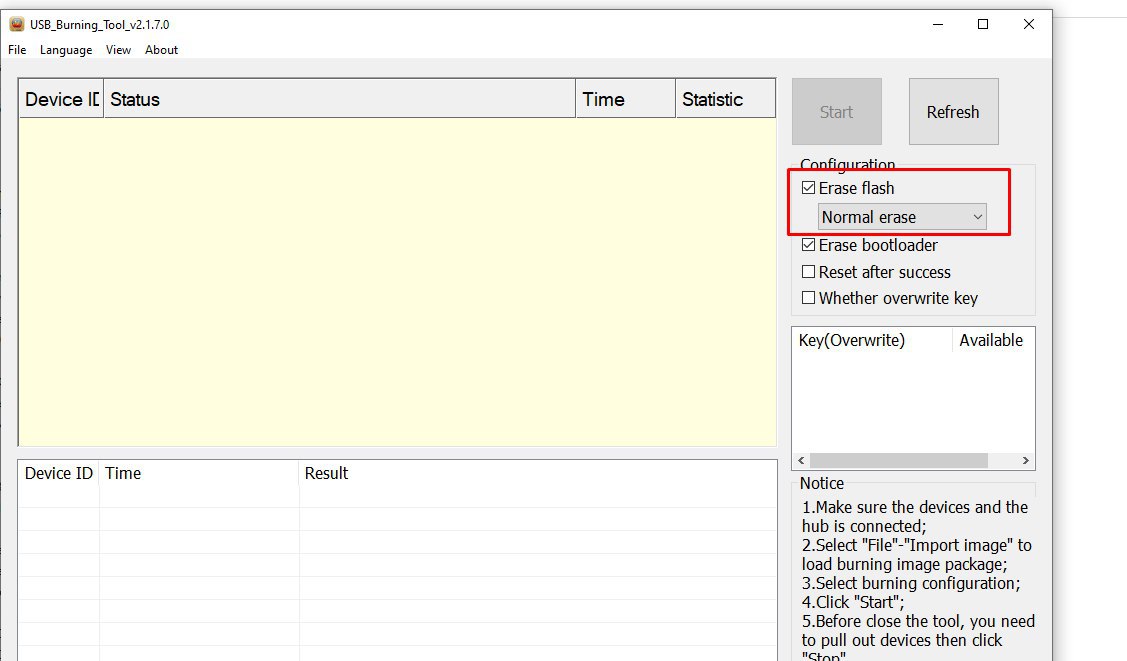Click Device ID header in result table
This screenshot has height=661, width=1127.
59,473
